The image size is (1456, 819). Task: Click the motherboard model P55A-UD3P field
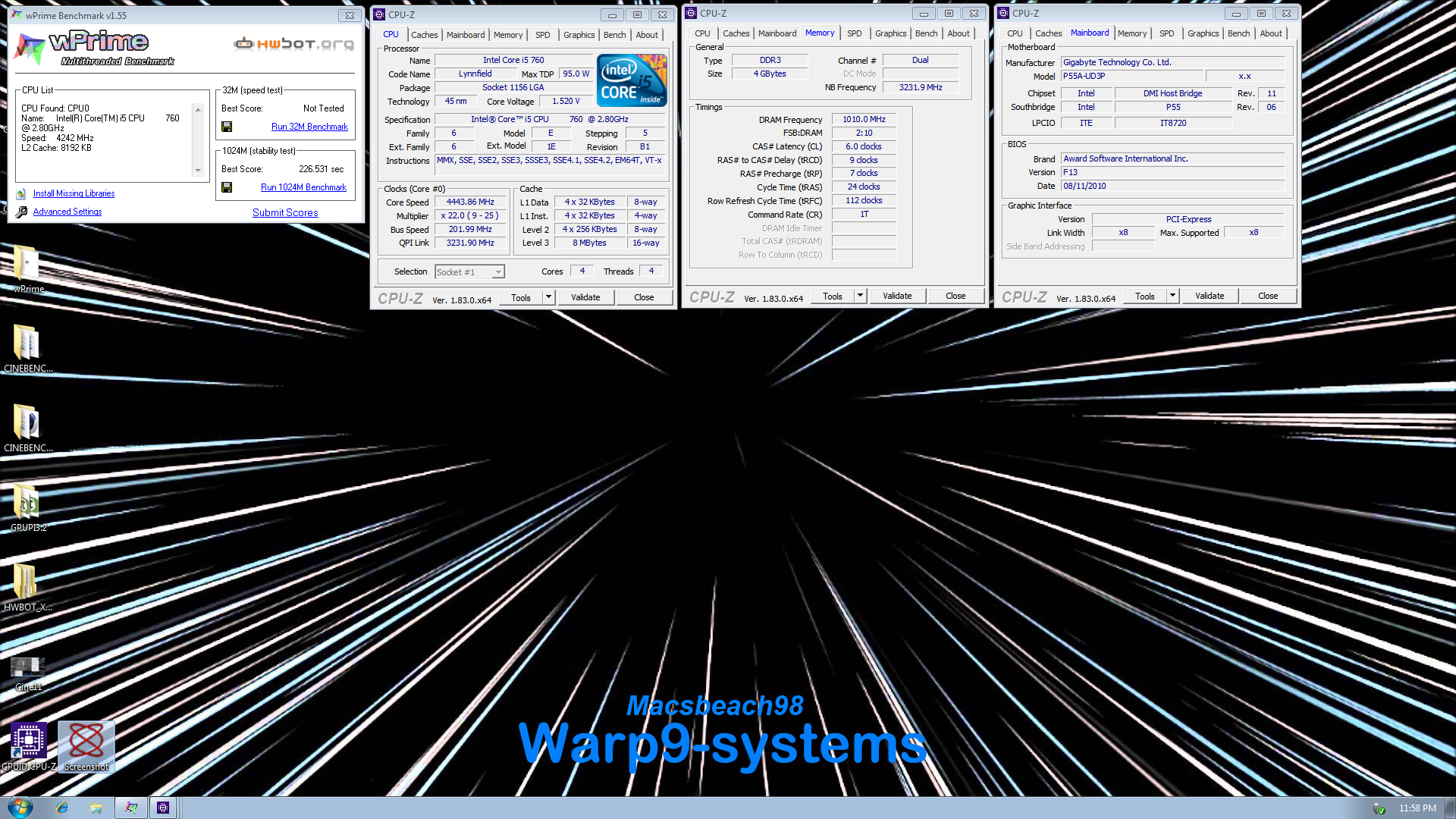[x=1132, y=77]
